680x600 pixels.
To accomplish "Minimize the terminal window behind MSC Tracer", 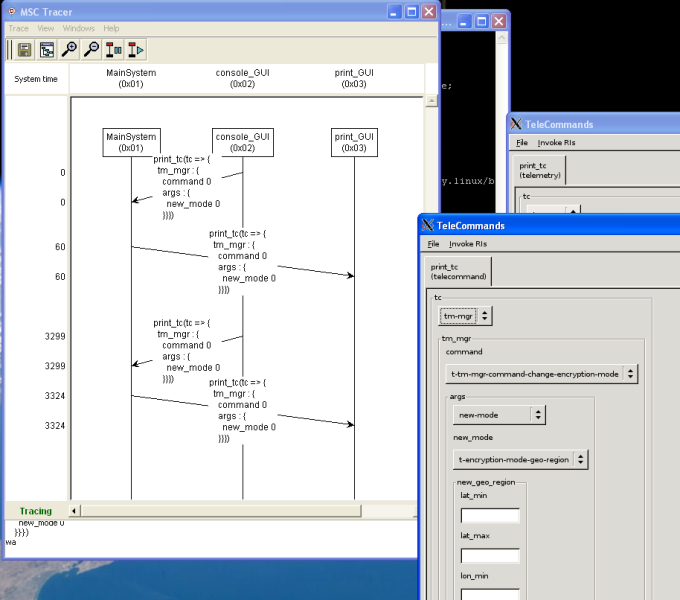I will tap(464, 22).
